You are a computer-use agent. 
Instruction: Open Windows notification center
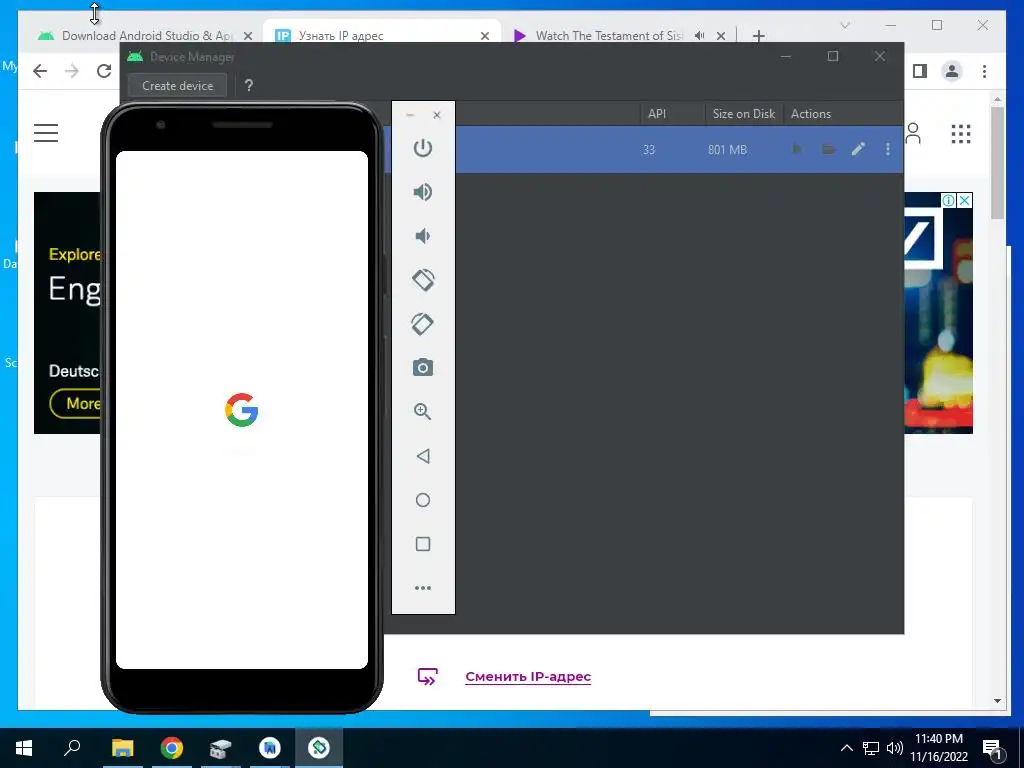pyautogui.click(x=992, y=748)
